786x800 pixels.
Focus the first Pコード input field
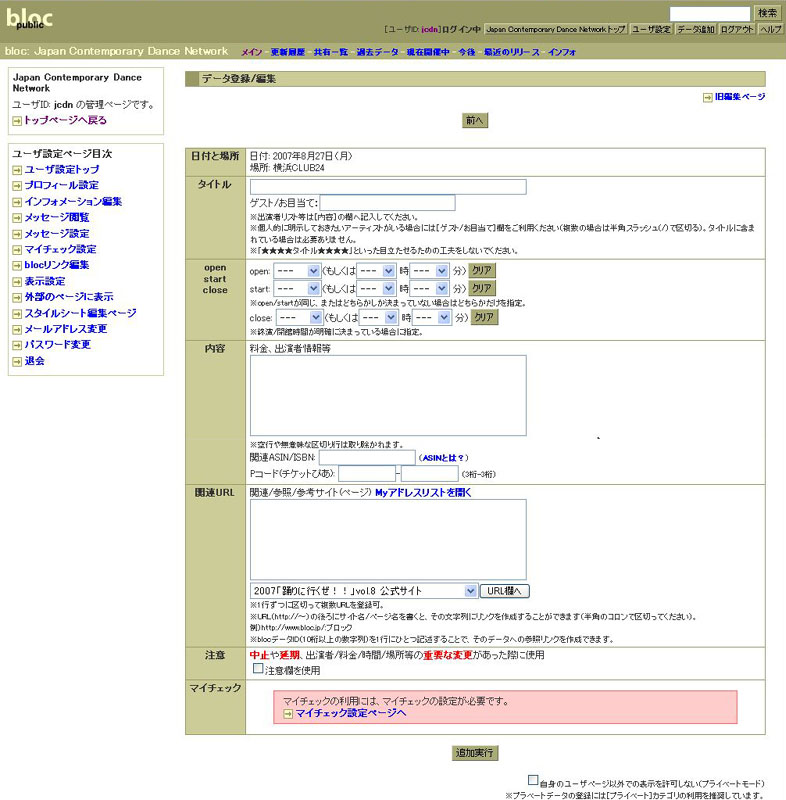[x=367, y=474]
